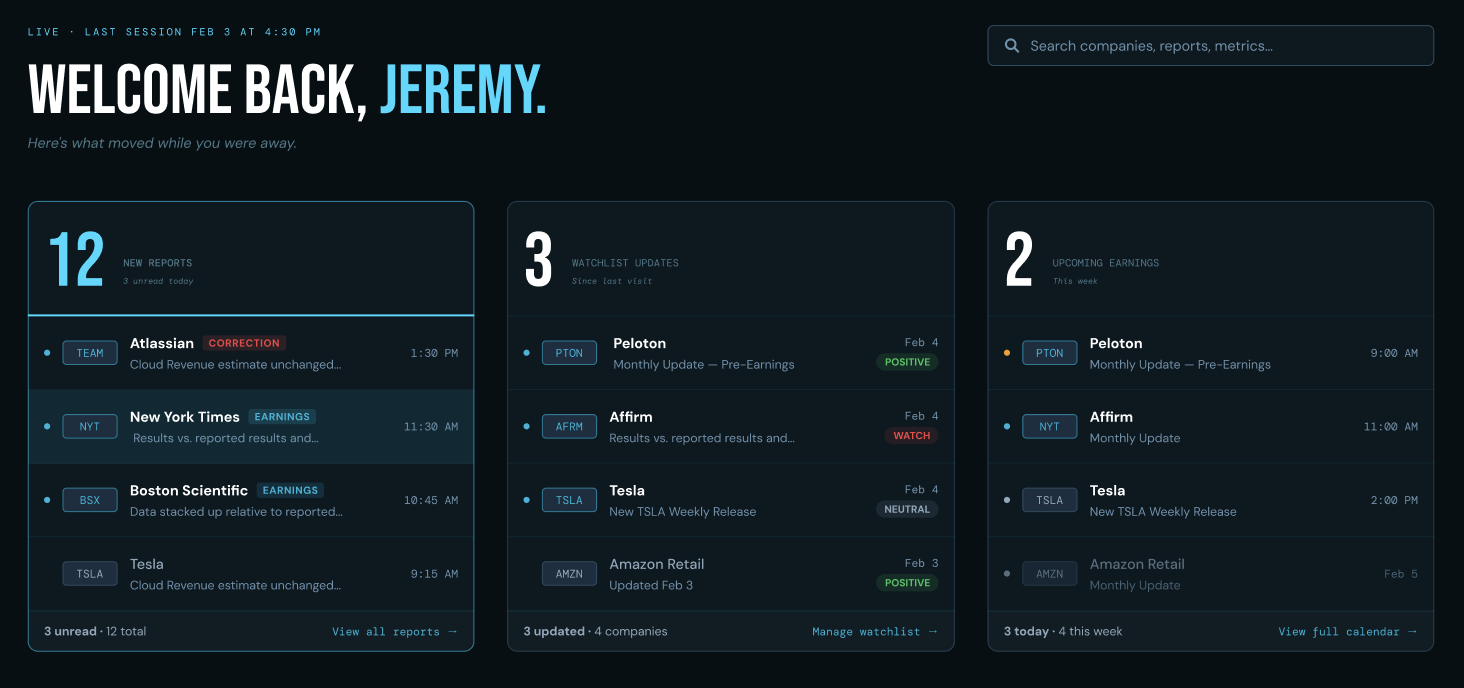Open Tesla title in Upcoming Earnings
The width and height of the screenshot is (1464, 688).
1107,490
